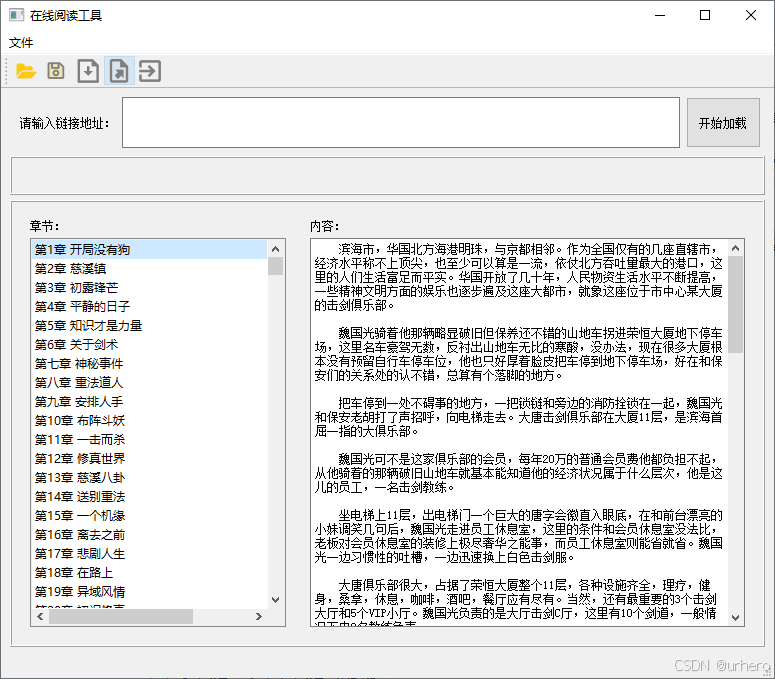
Task: Select chapter 第2章 慈溪镇
Action: click(x=149, y=269)
